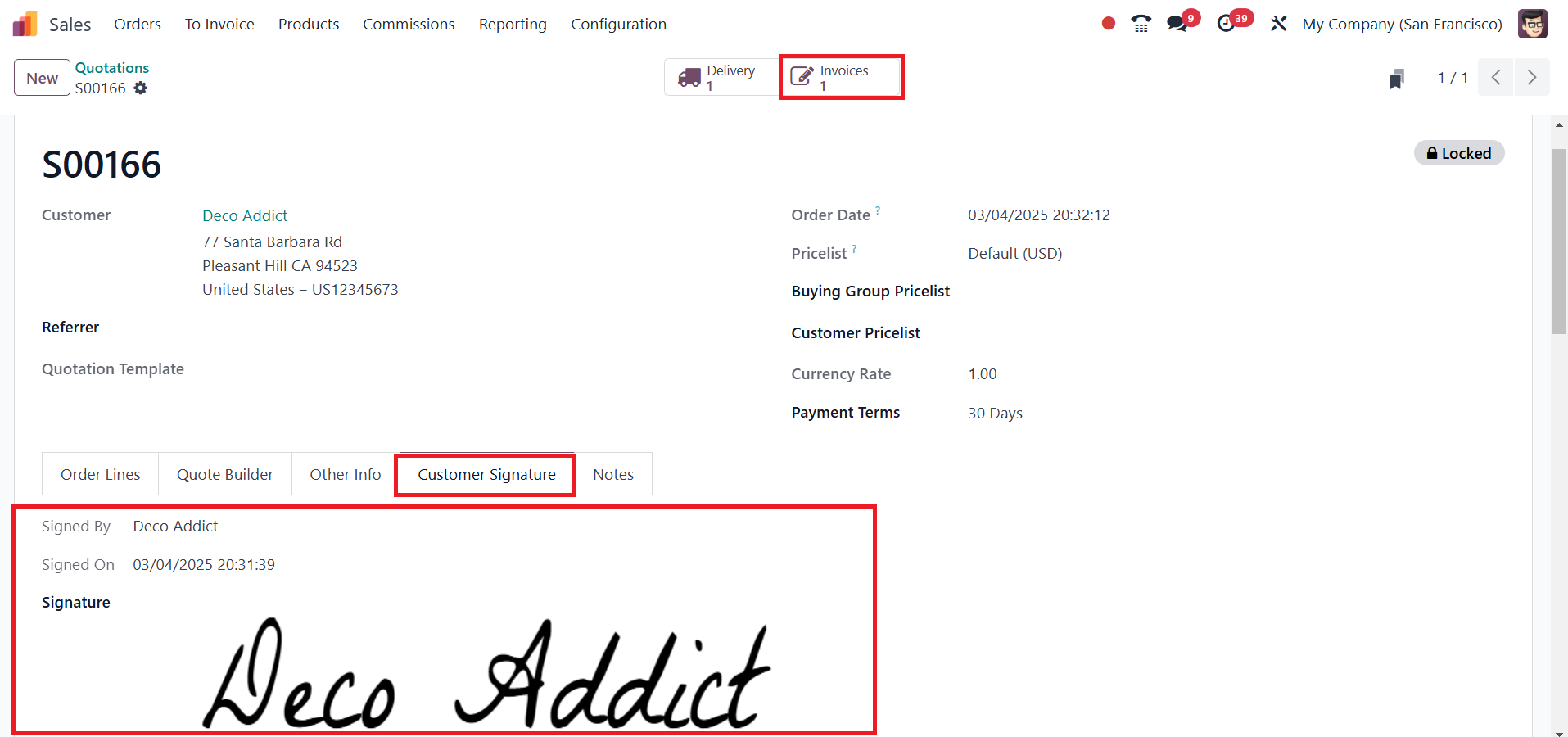Open the Products menu
This screenshot has width=1568, height=737.
coord(309,25)
